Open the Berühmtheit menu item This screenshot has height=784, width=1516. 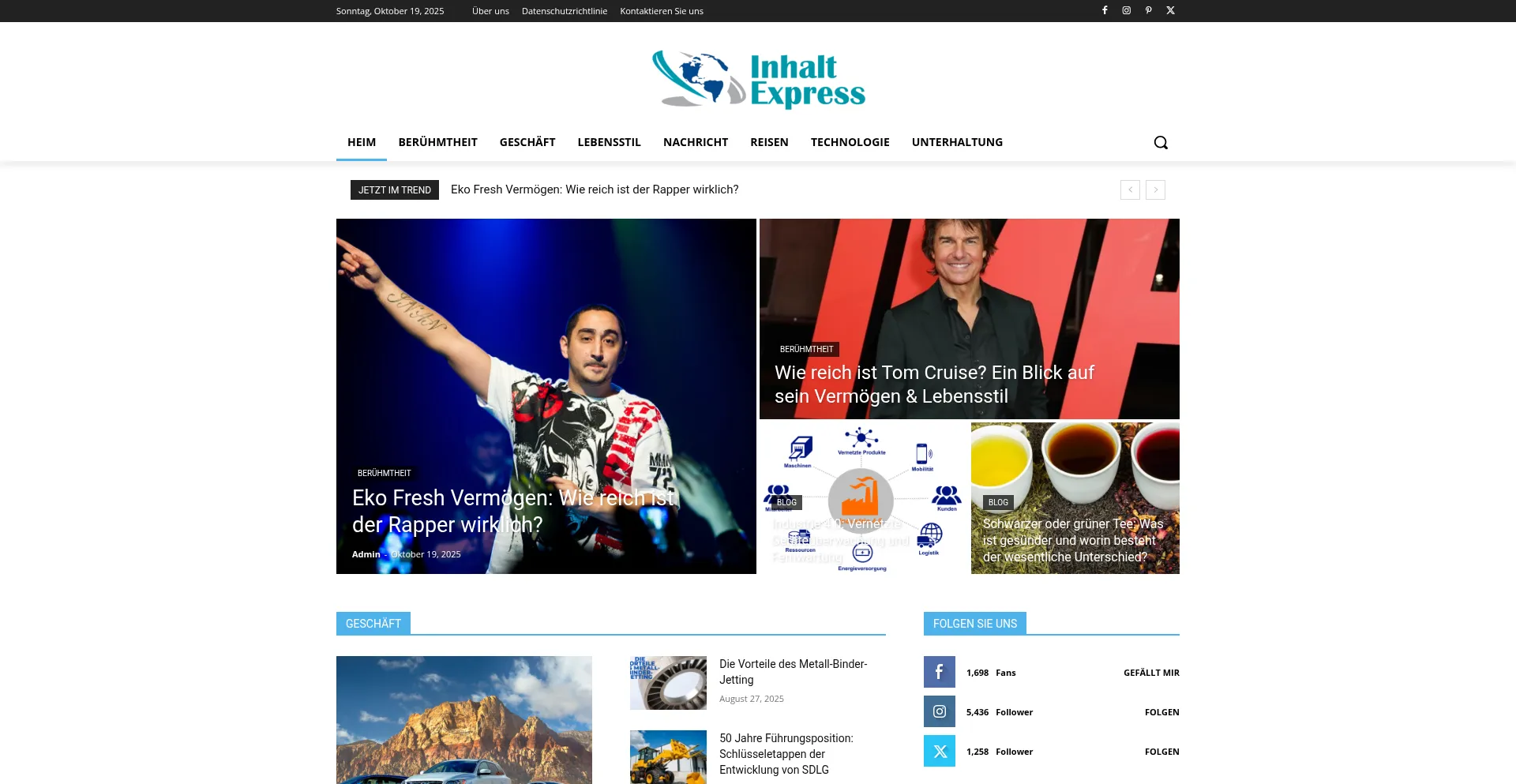[x=437, y=142]
